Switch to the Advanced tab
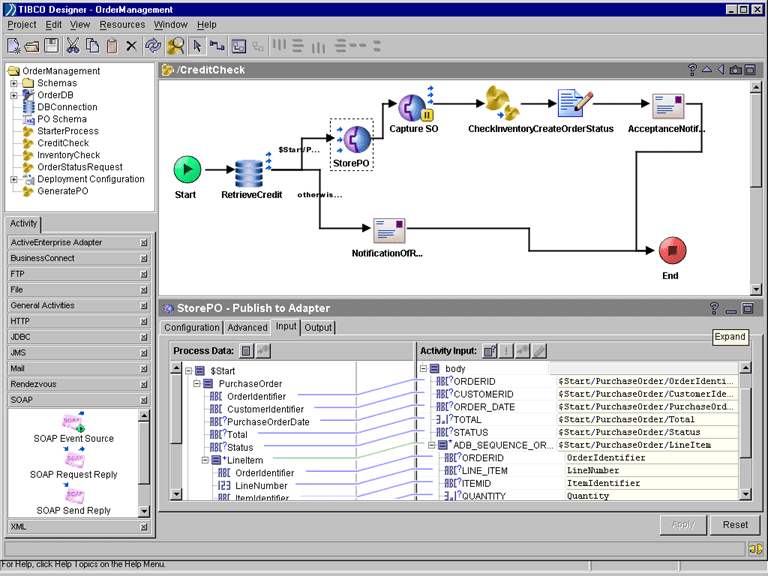 (247, 327)
